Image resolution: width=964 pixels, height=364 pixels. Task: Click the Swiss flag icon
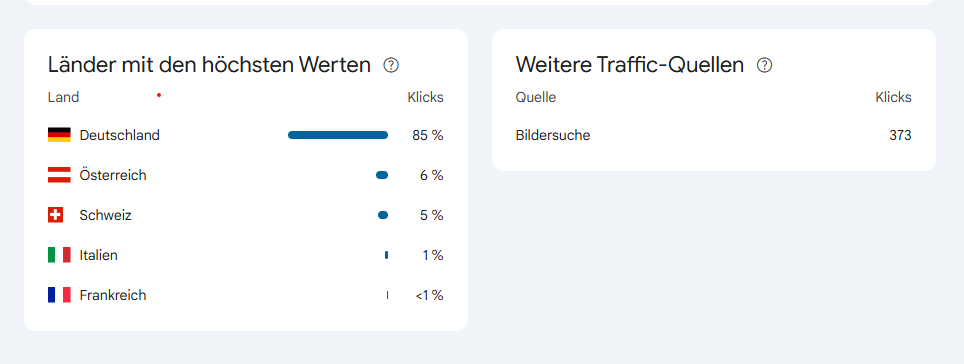pyautogui.click(x=56, y=215)
